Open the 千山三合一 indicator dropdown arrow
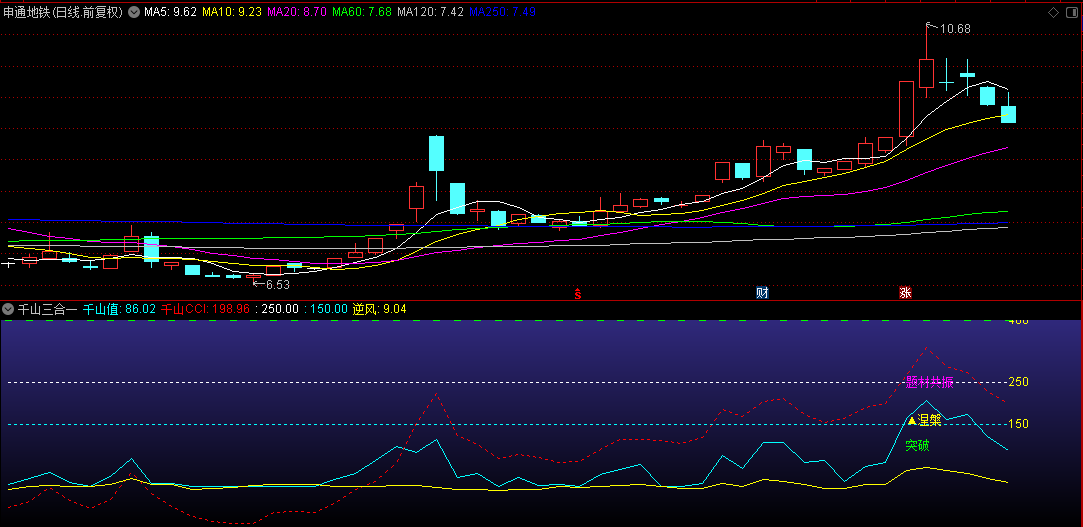1083x527 pixels. 8,309
